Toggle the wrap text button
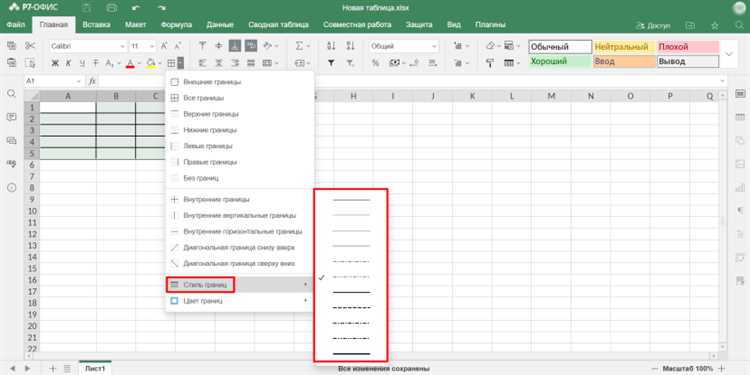750x375 pixels. [251, 46]
